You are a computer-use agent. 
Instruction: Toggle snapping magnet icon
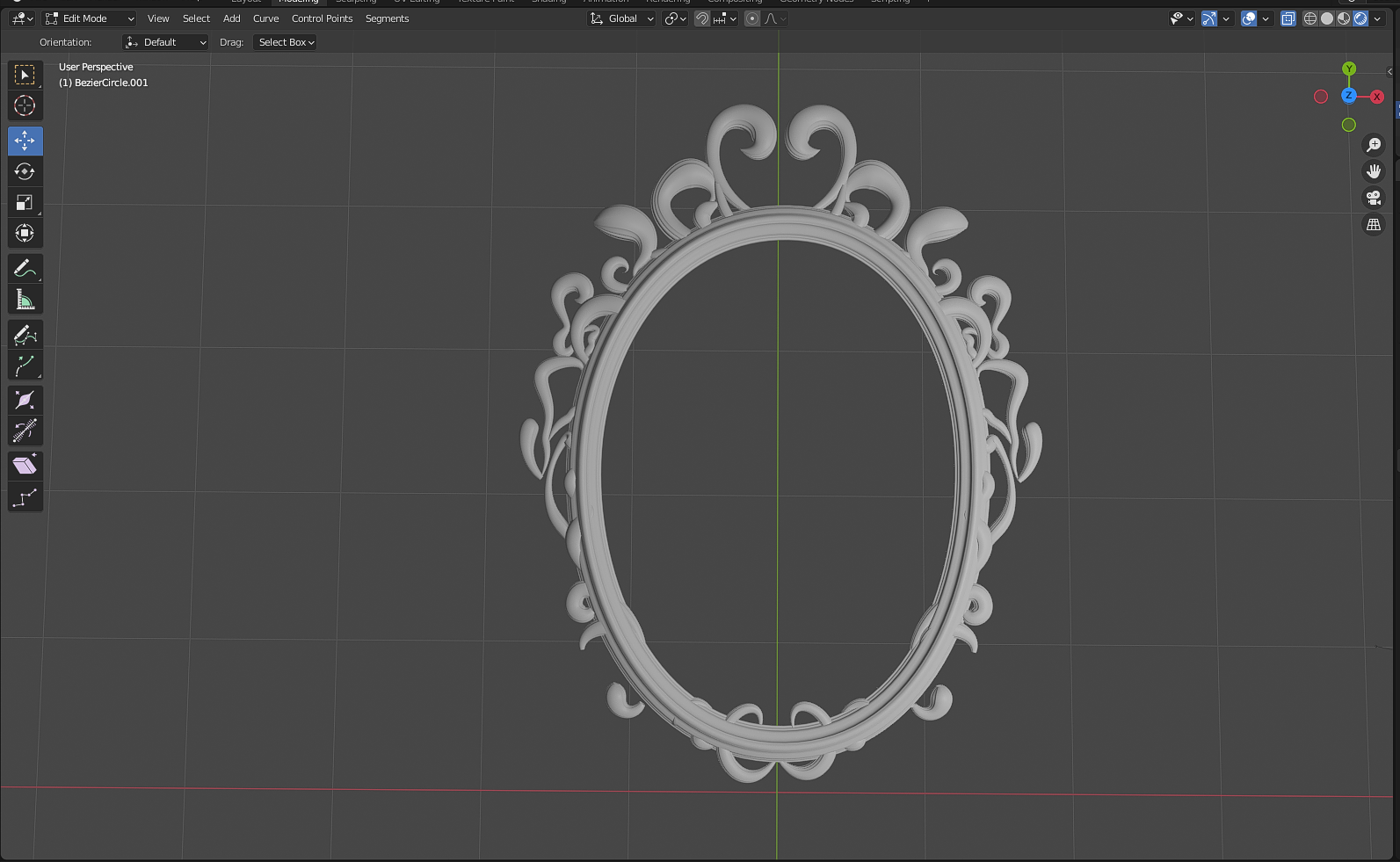(x=702, y=18)
